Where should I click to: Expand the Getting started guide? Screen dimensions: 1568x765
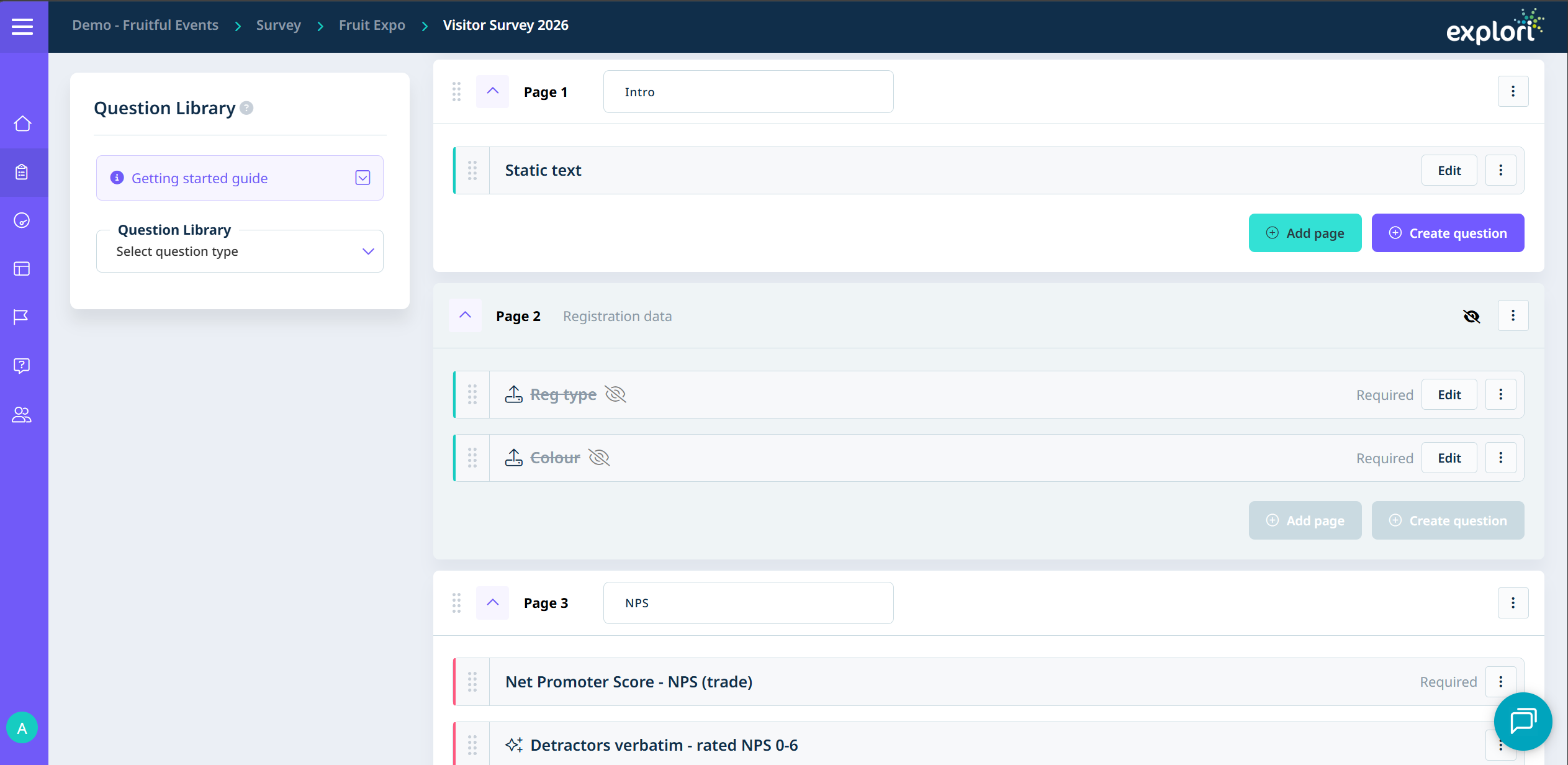coord(363,178)
